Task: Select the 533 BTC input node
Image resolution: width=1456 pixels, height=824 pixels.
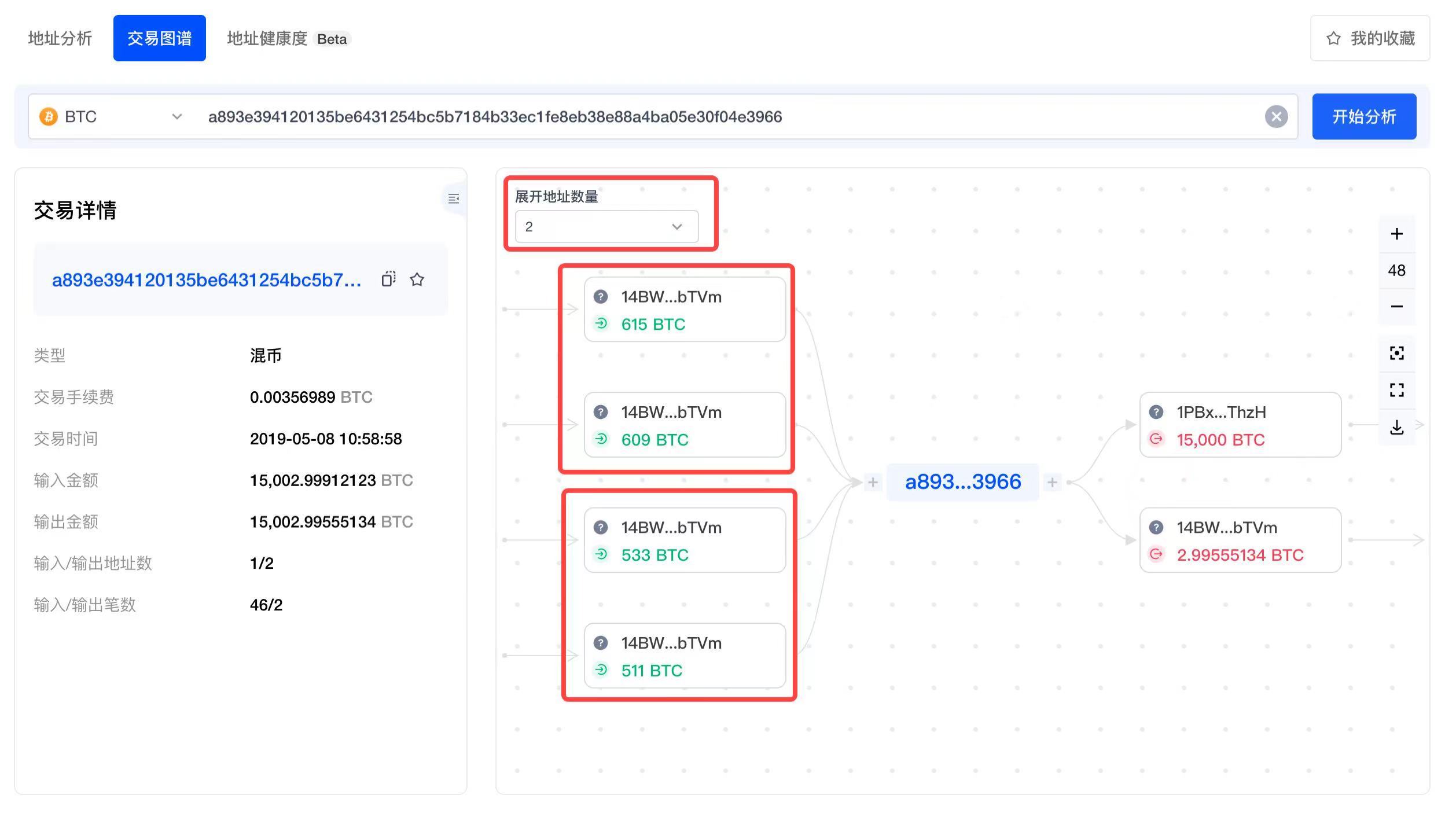Action: coord(685,540)
